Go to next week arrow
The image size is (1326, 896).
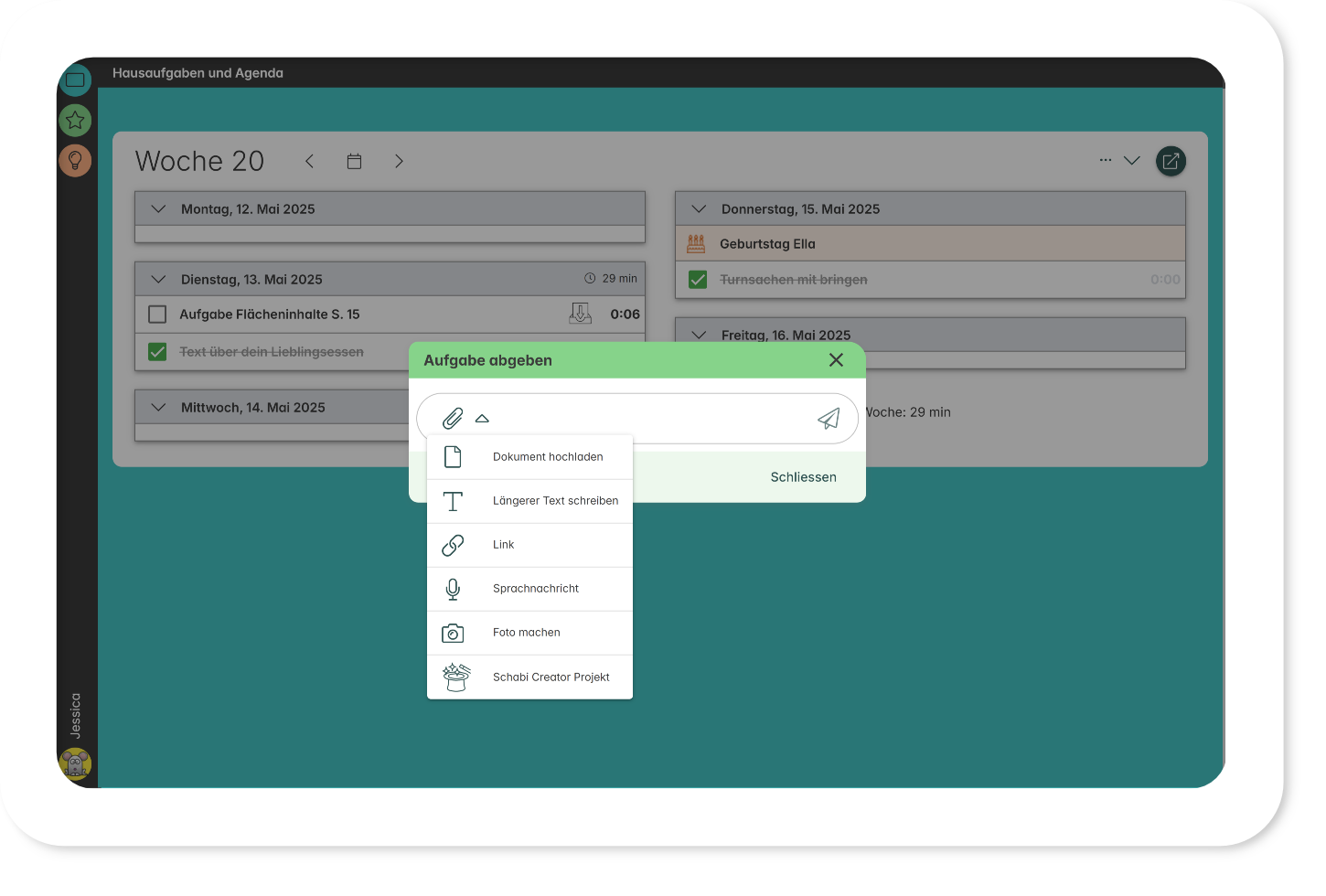[x=399, y=162]
